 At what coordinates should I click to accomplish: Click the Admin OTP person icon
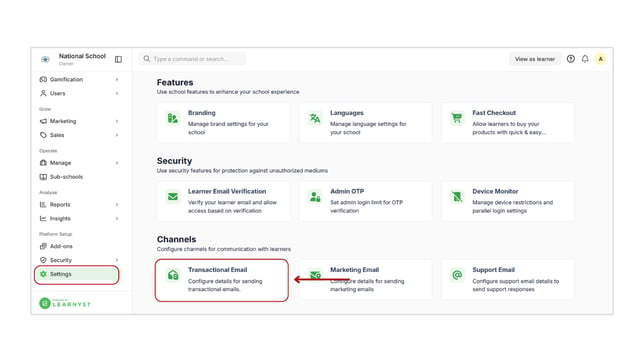point(315,197)
